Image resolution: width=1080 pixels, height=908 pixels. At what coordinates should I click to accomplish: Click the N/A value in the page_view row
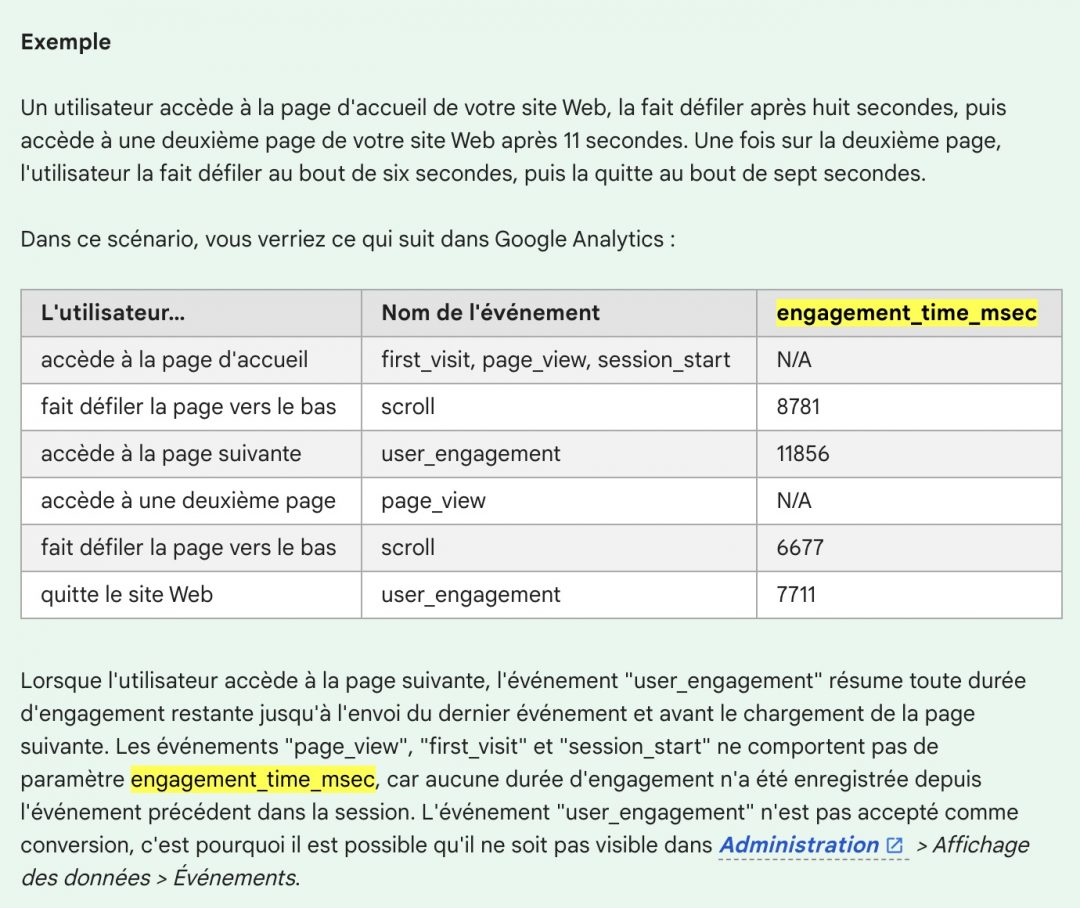pos(794,500)
